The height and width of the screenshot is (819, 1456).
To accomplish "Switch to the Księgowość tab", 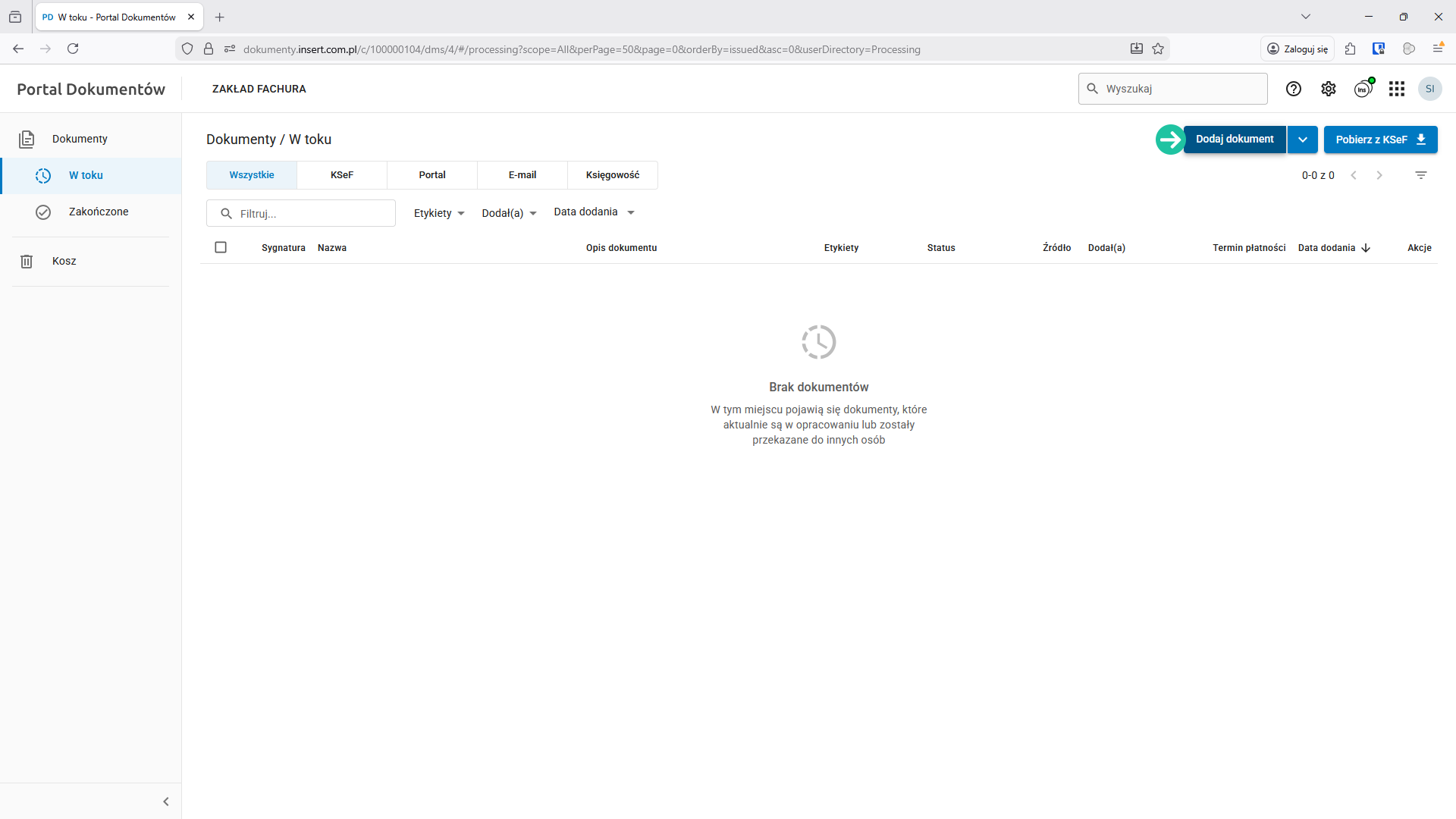I will coord(612,175).
